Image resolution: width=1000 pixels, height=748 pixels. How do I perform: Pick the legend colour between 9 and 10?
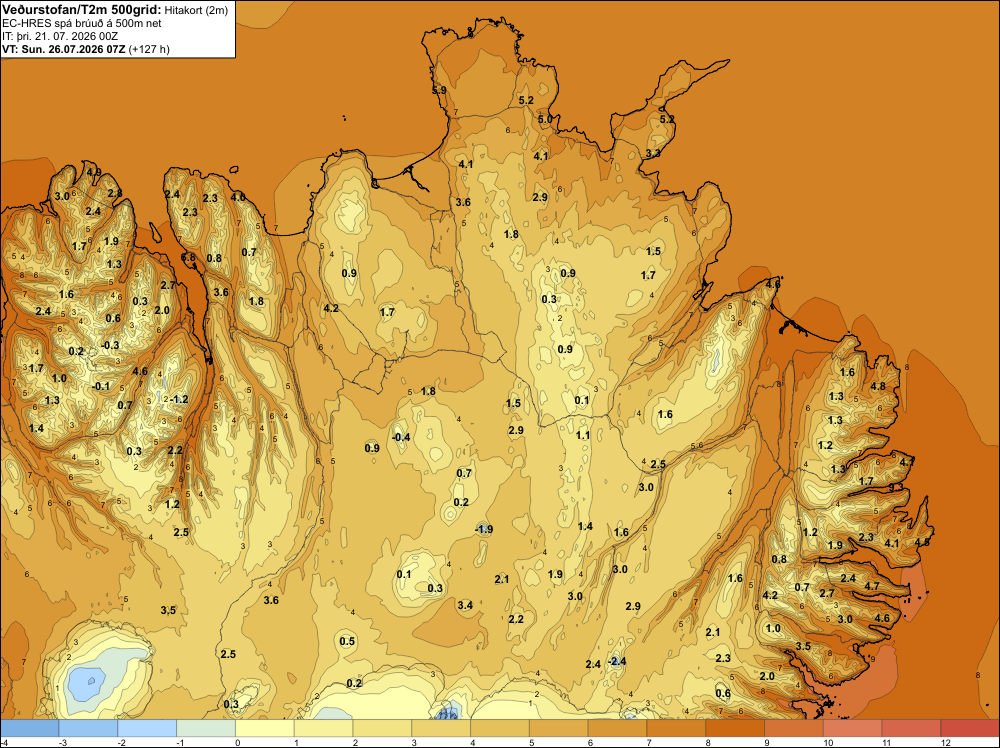[x=794, y=728]
